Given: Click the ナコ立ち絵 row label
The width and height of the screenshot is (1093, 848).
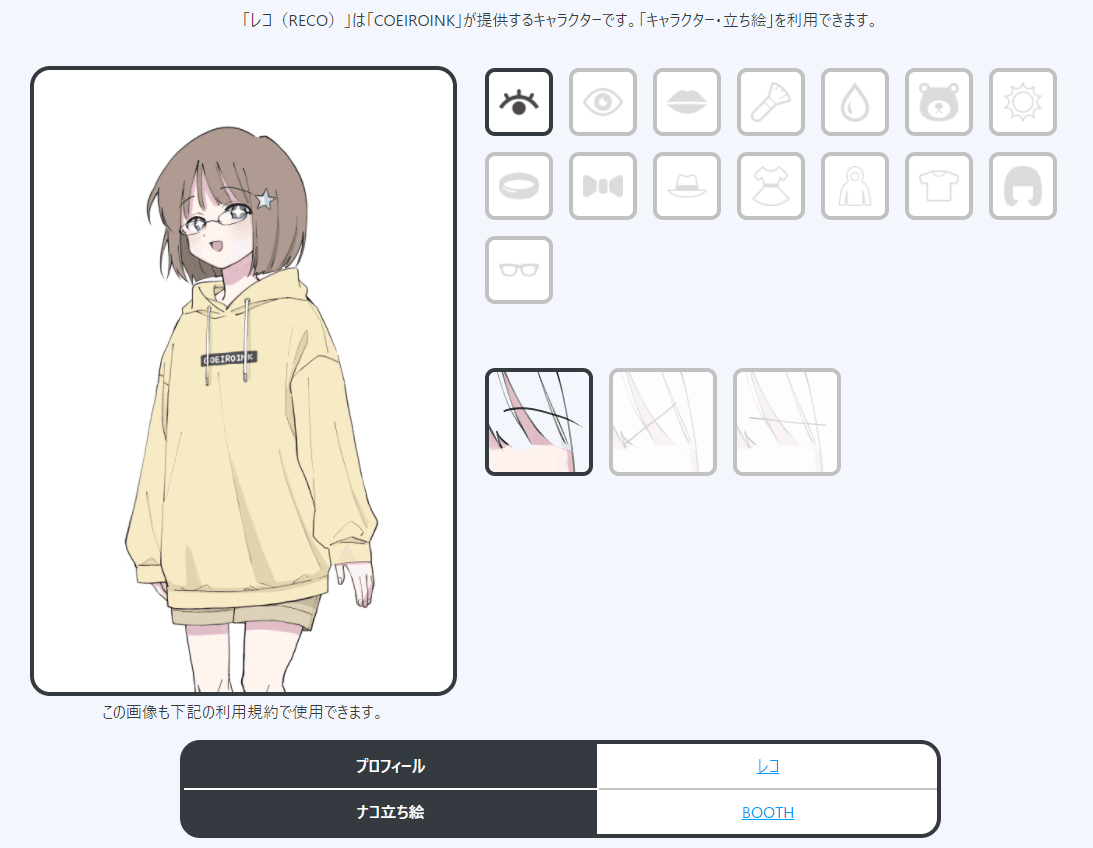Looking at the screenshot, I should coord(390,812).
